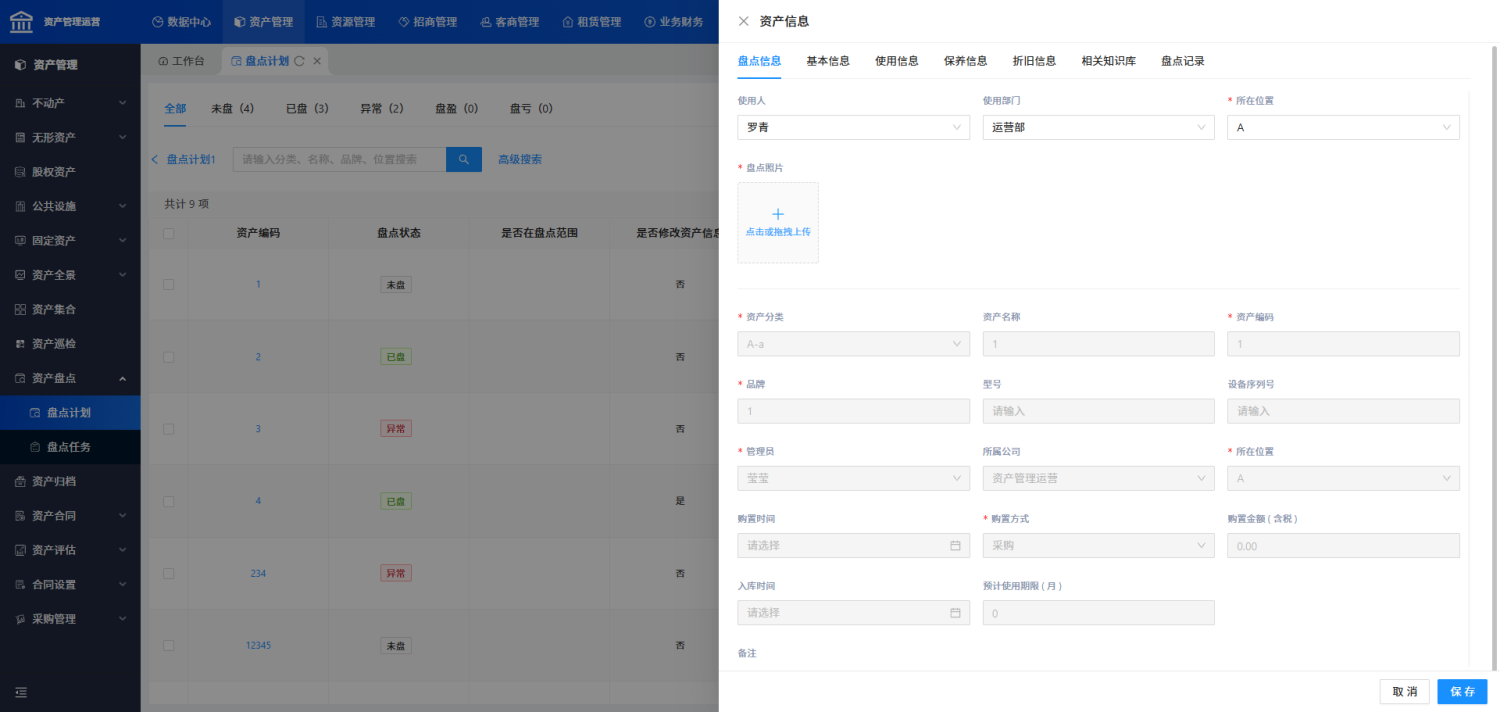
Task: Filter by 异常 (2) tab
Action: [x=382, y=108]
